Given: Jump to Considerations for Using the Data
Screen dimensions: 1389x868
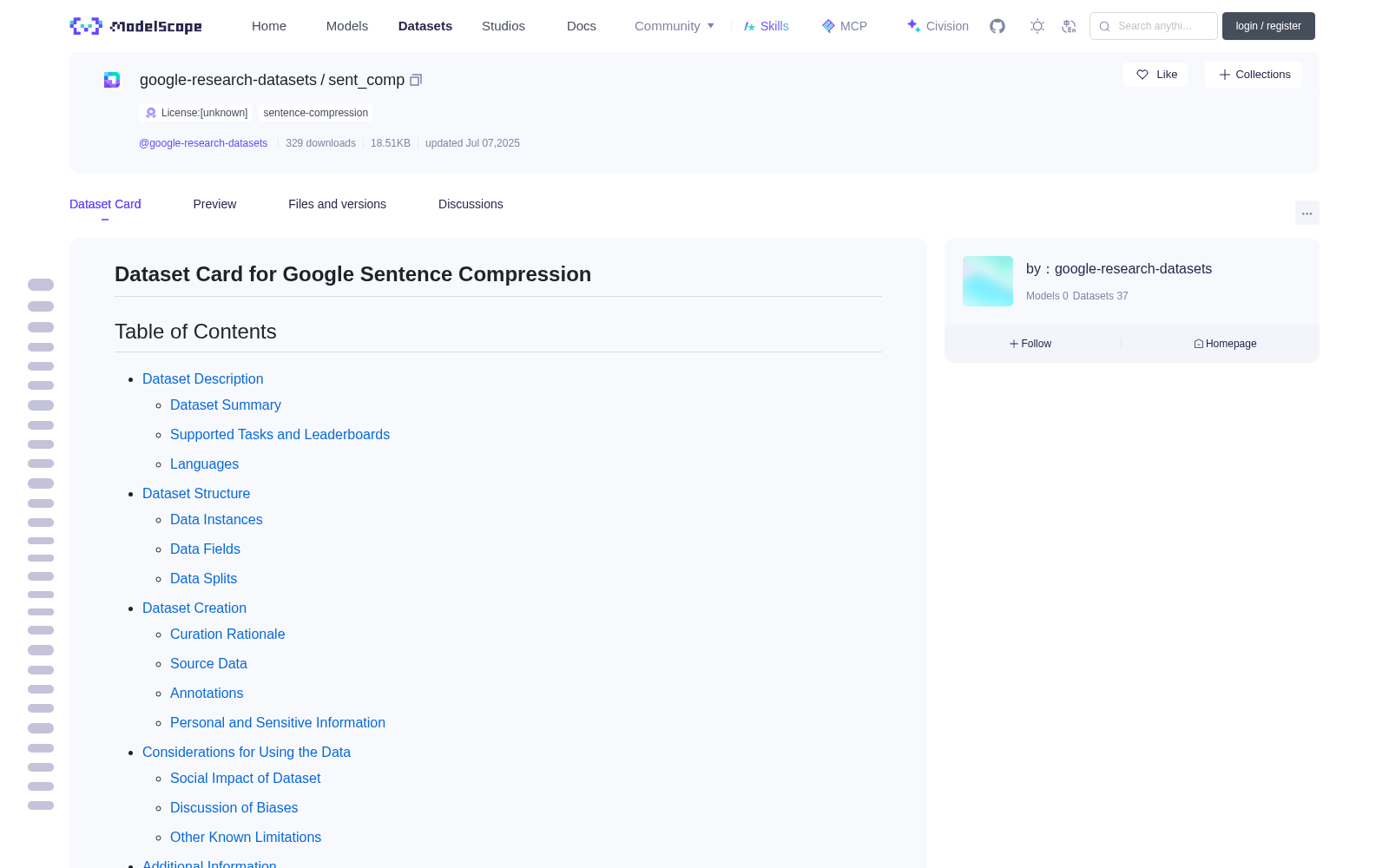Looking at the screenshot, I should (247, 752).
